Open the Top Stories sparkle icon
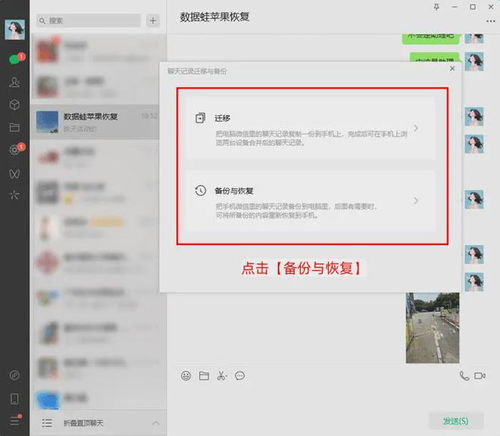 pyautogui.click(x=14, y=195)
